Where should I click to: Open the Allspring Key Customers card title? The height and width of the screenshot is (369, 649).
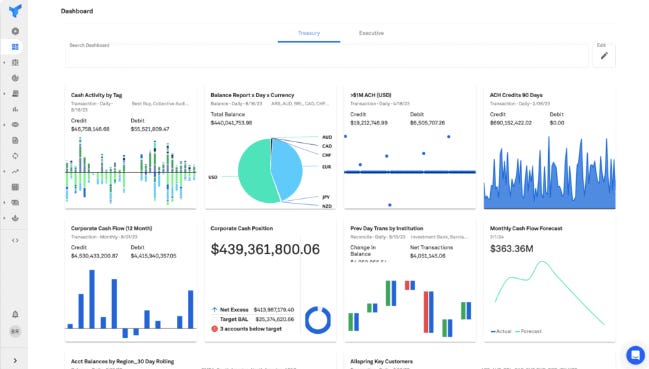point(381,362)
